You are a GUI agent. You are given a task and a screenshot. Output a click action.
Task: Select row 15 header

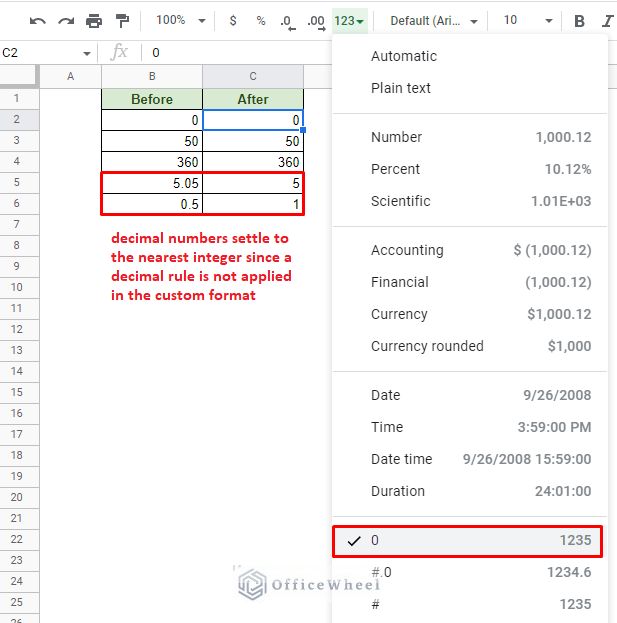[19, 393]
